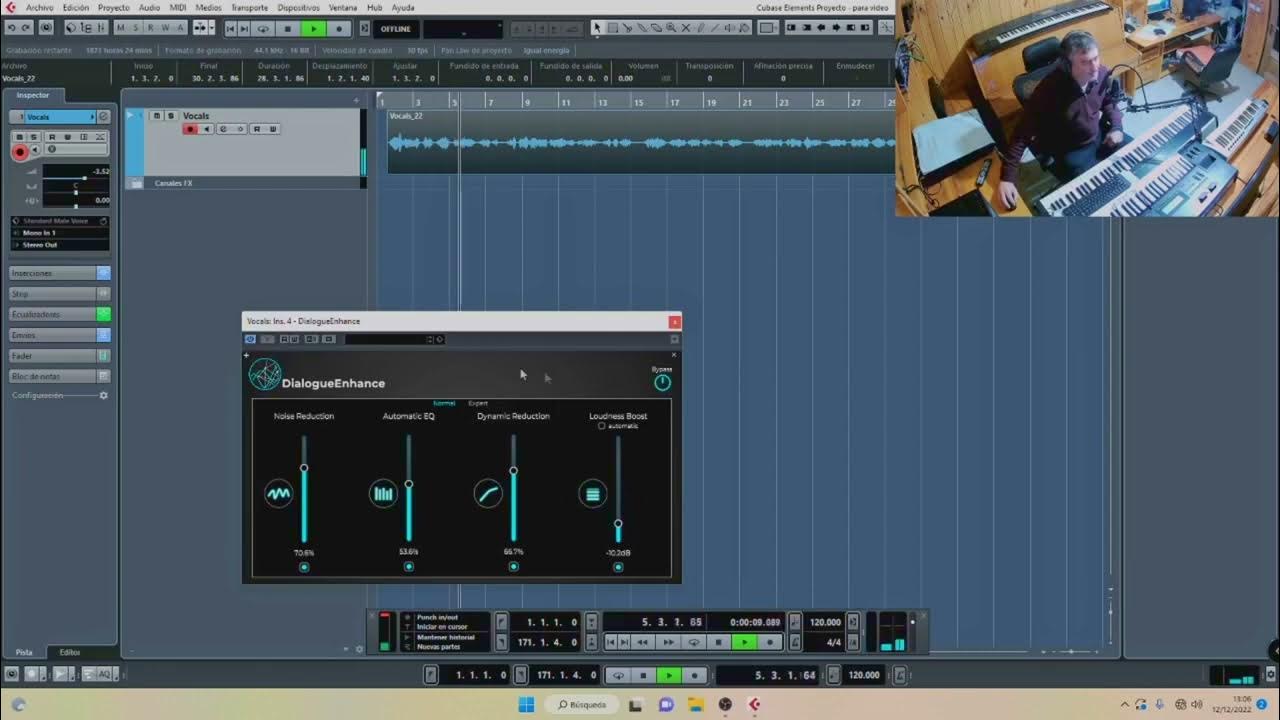Viewport: 1280px width, 720px height.
Task: Switch to the Expert tab in DialogueEnhance
Action: (478, 403)
